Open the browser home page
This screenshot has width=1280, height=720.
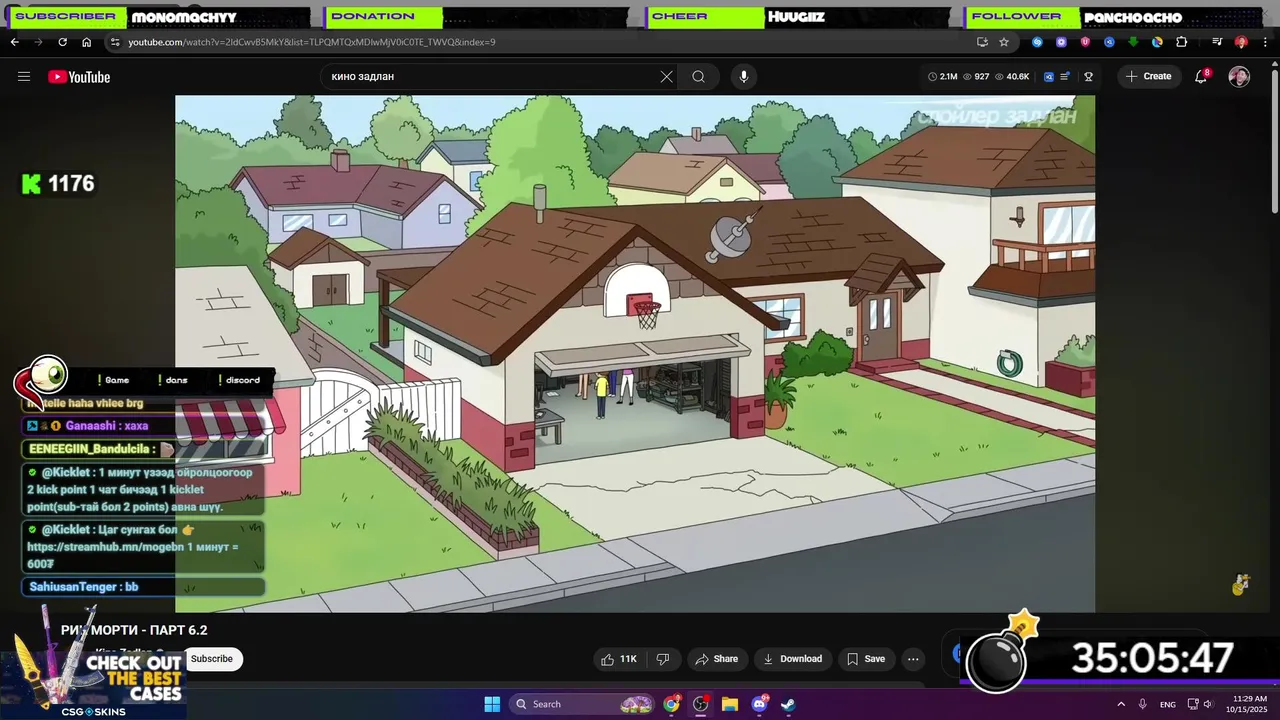[86, 42]
